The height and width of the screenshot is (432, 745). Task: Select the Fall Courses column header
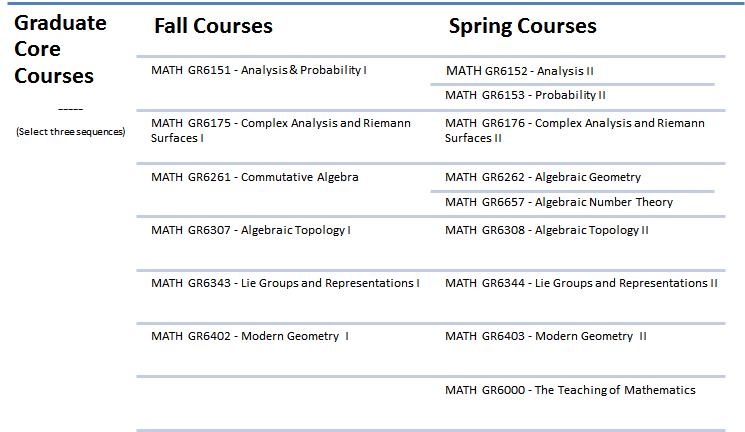tap(213, 26)
